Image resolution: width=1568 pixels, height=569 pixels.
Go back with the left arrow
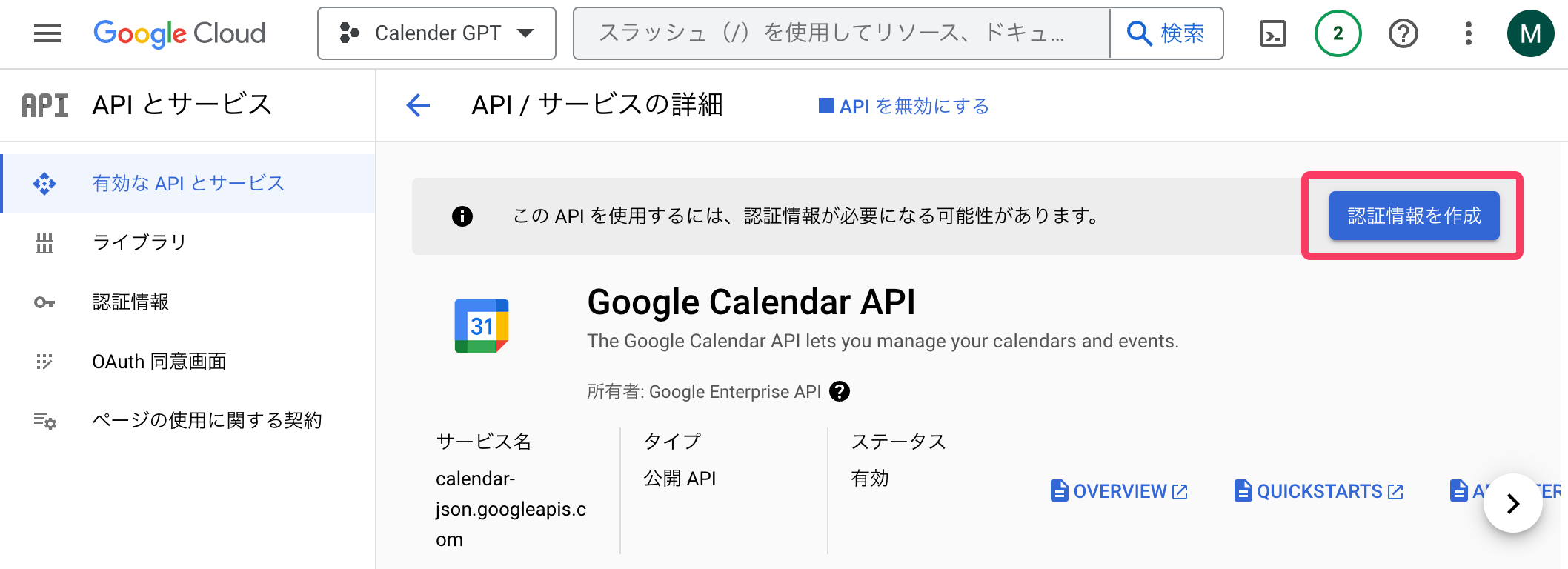418,105
